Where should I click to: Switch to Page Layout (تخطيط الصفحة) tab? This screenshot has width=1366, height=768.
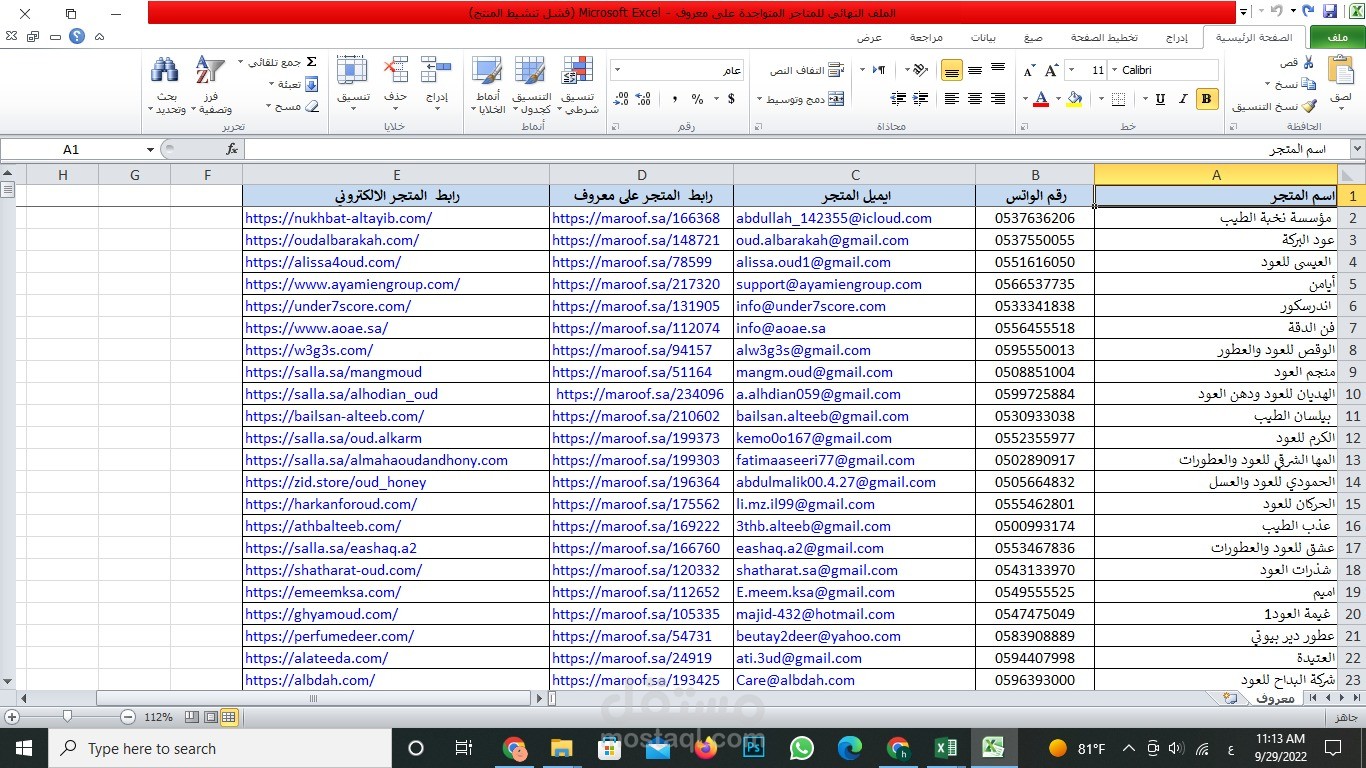click(1105, 37)
